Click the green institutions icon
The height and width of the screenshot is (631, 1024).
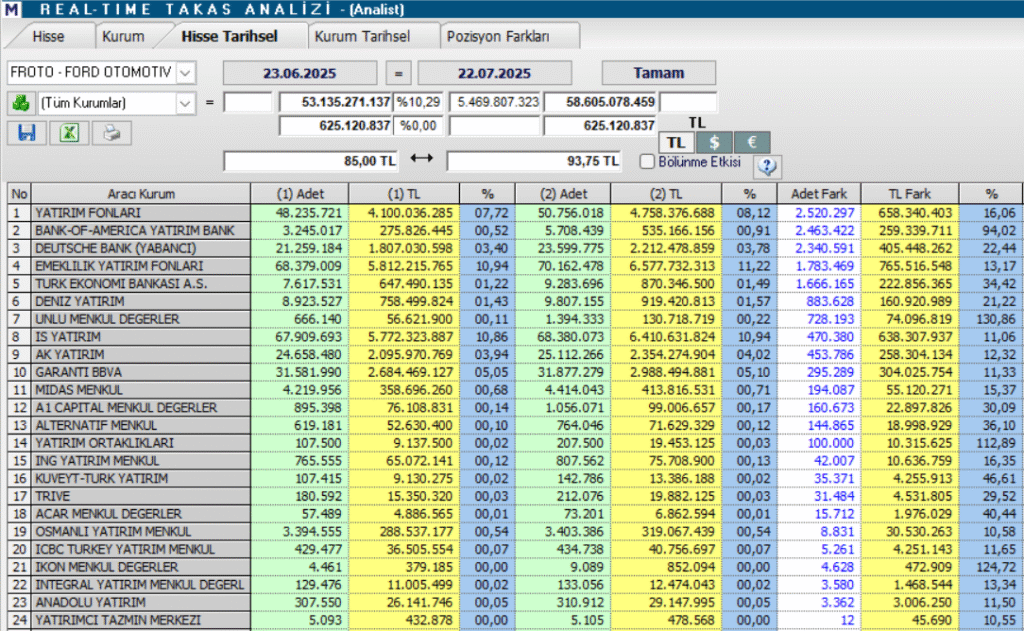(19, 102)
